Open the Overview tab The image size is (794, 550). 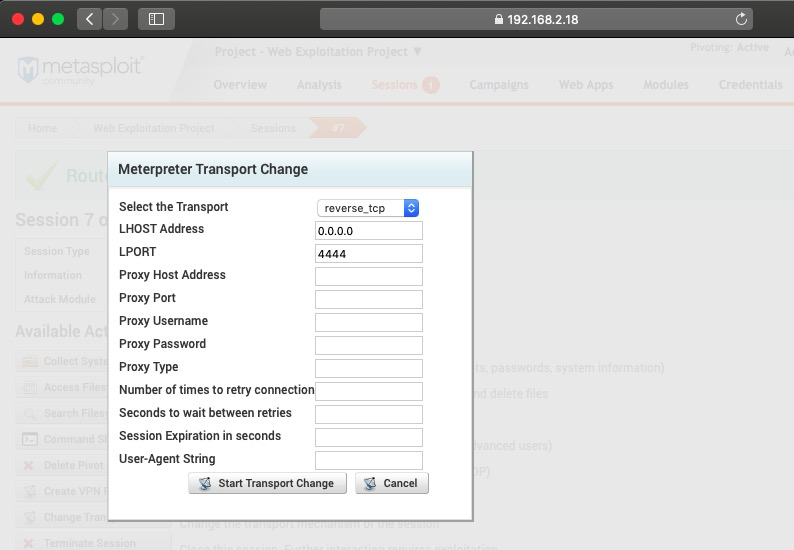(240, 85)
